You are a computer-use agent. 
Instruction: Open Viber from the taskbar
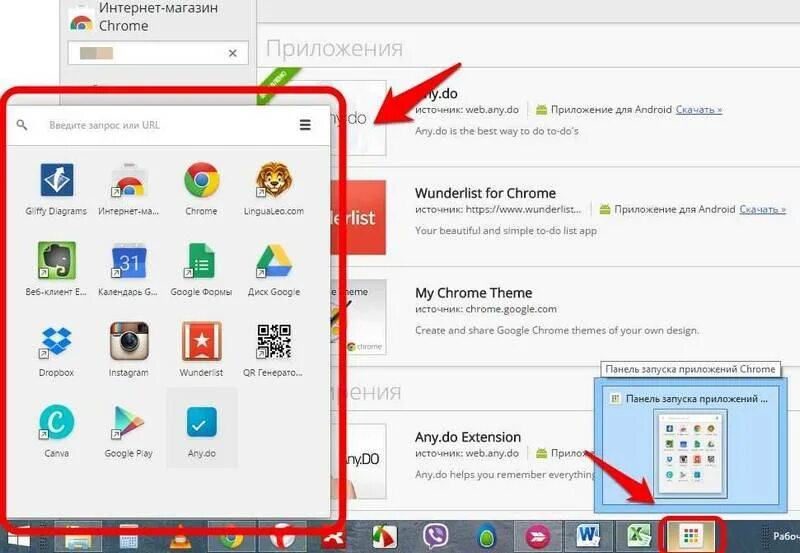(x=435, y=536)
